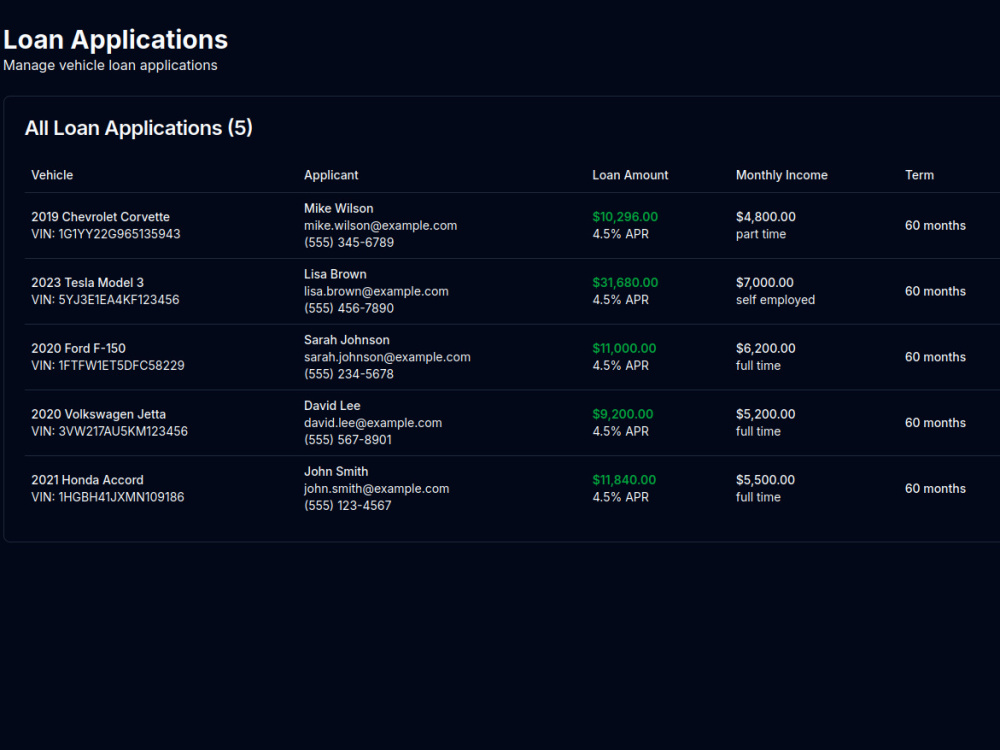The image size is (1000, 750).
Task: Click VIN 5YJ3E1EA4KF123456
Action: coord(105,300)
